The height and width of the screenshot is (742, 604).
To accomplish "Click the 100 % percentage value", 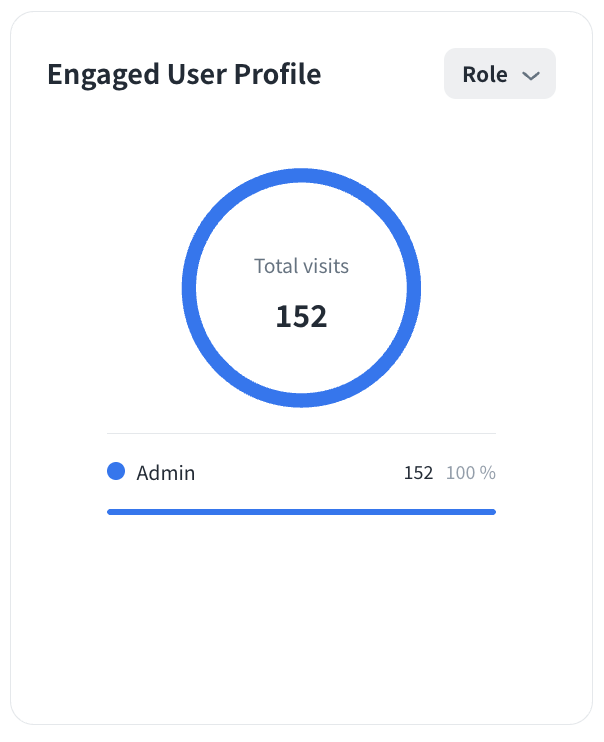I will click(x=470, y=473).
